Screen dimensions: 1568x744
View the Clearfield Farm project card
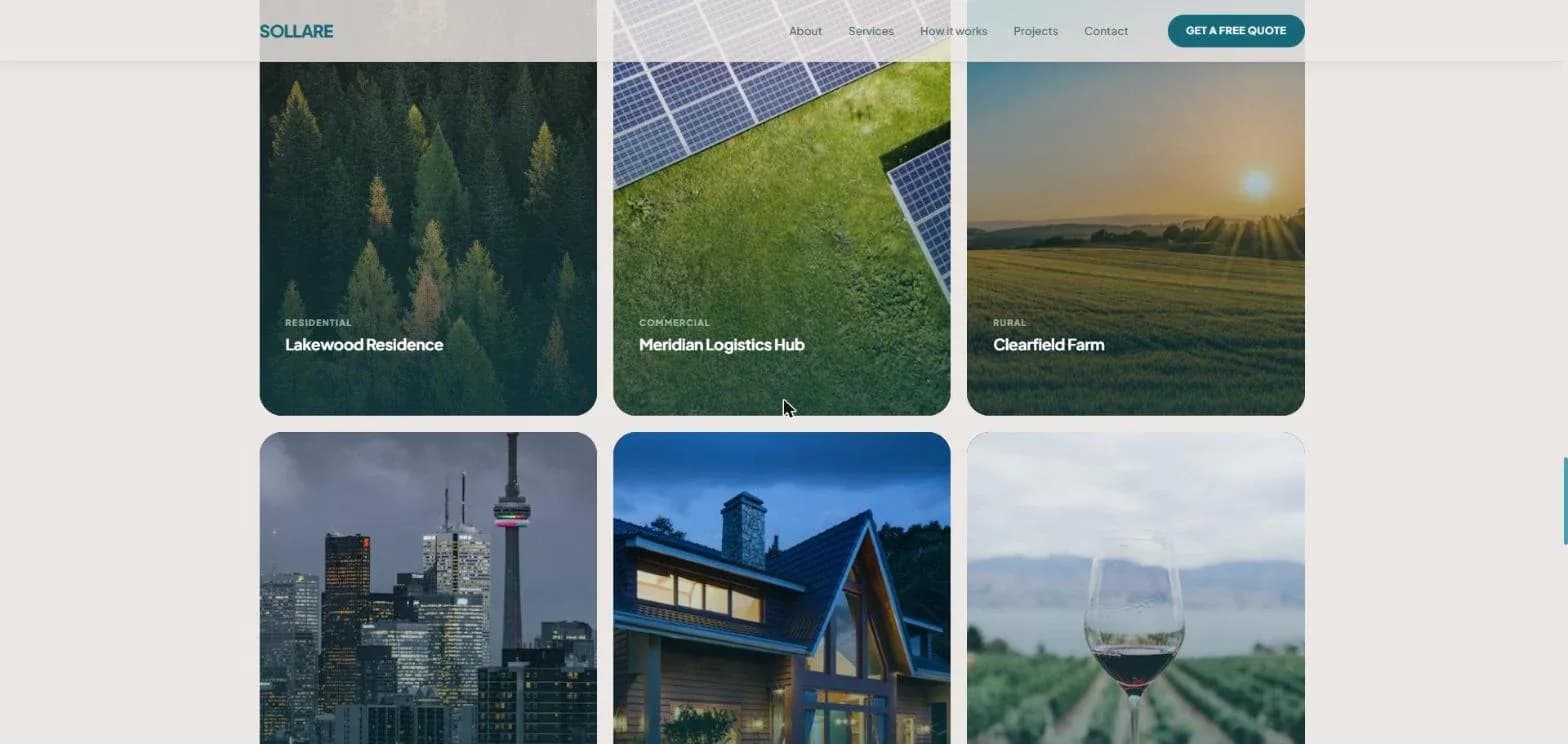pyautogui.click(x=1136, y=208)
